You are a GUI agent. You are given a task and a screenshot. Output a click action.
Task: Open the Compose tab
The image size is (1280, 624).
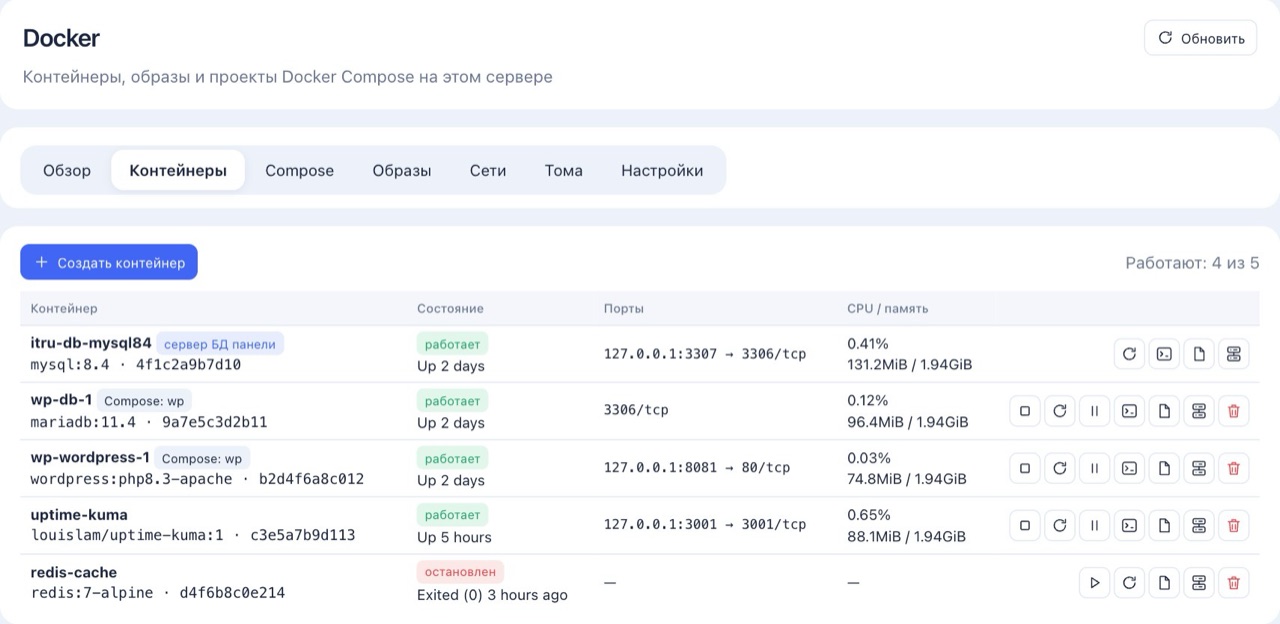point(299,170)
